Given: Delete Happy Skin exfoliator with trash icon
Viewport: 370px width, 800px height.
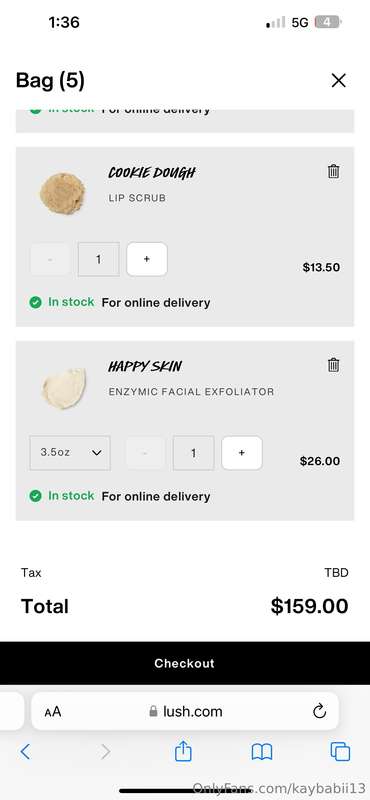Looking at the screenshot, I should point(333,365).
